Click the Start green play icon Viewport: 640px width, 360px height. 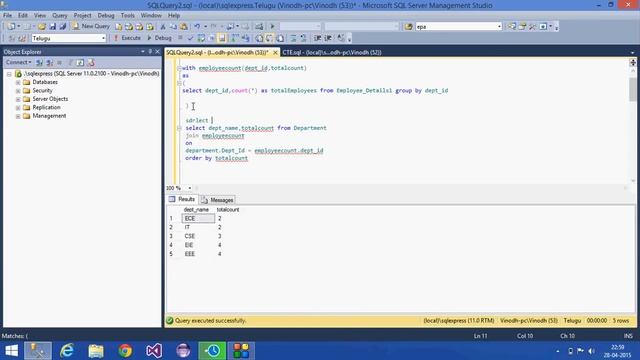[272, 27]
